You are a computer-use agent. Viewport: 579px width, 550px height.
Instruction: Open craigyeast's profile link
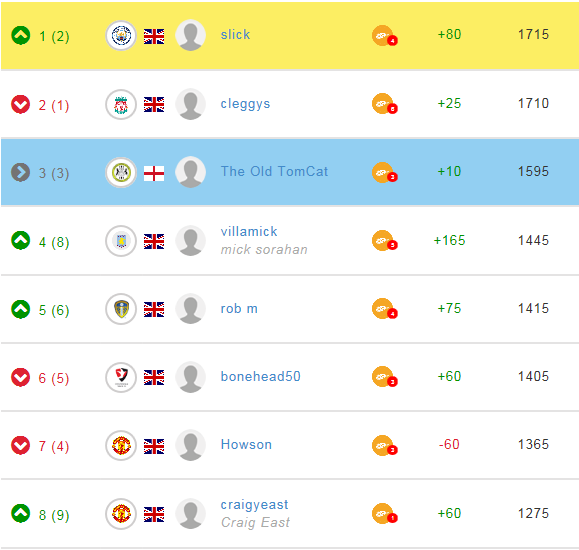tap(254, 505)
